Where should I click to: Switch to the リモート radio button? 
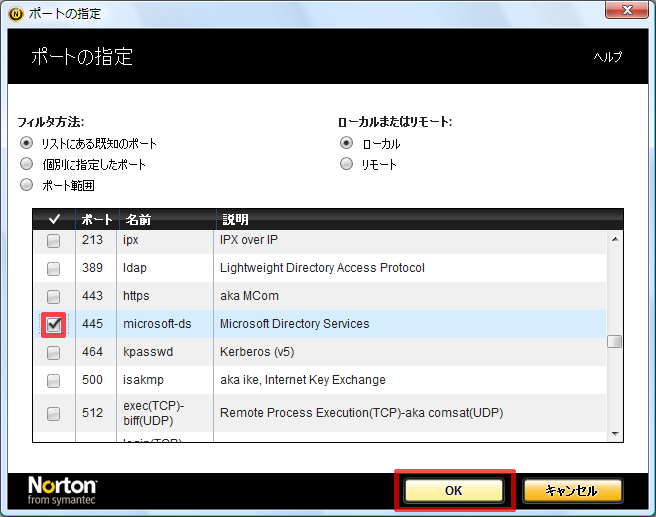click(x=347, y=164)
